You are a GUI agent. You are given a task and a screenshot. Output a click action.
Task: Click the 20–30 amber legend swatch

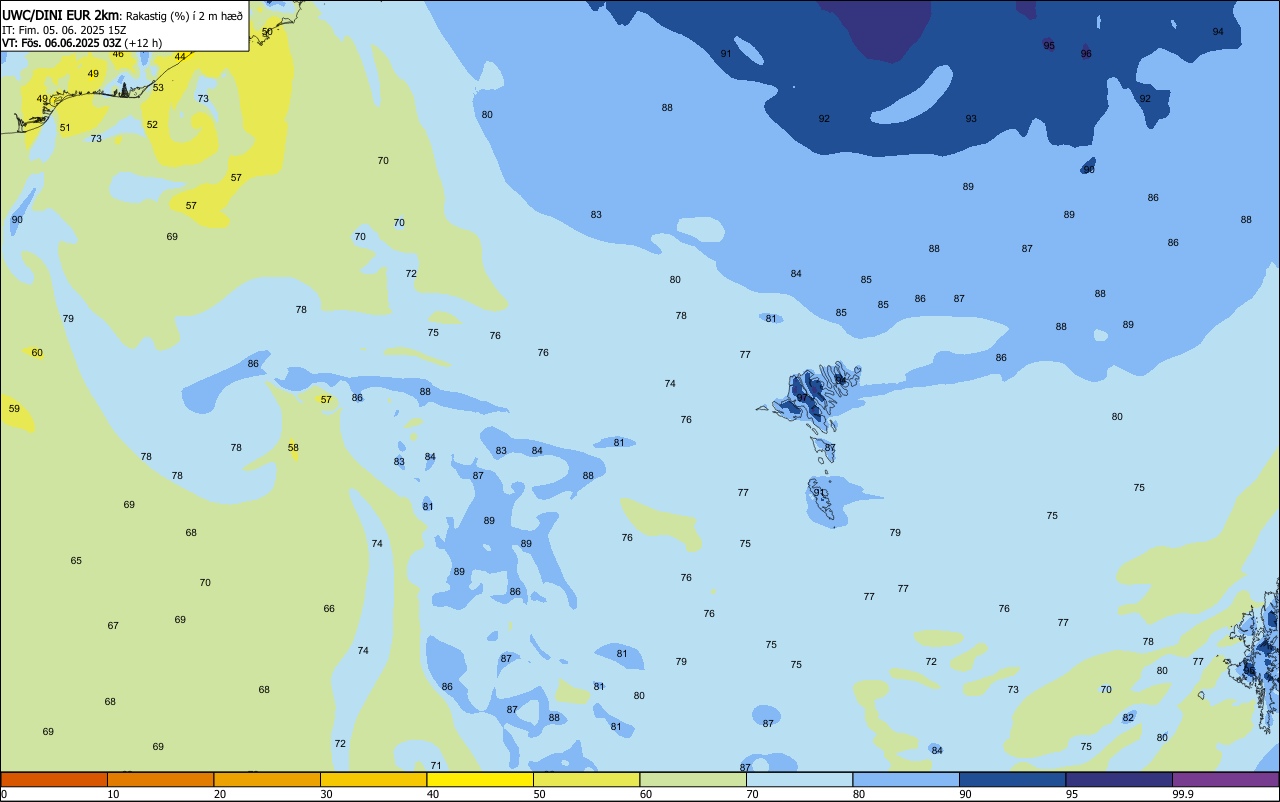tap(267, 779)
